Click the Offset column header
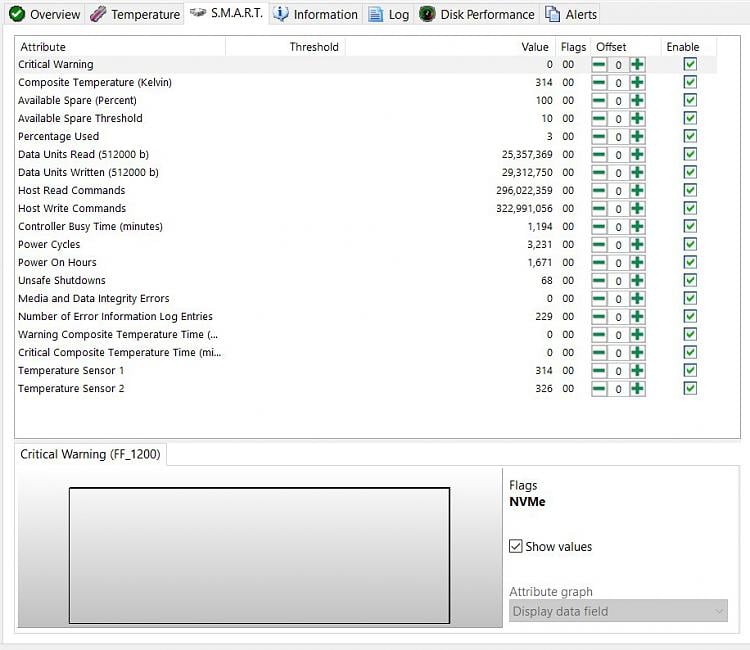This screenshot has height=650, width=750. [x=626, y=47]
